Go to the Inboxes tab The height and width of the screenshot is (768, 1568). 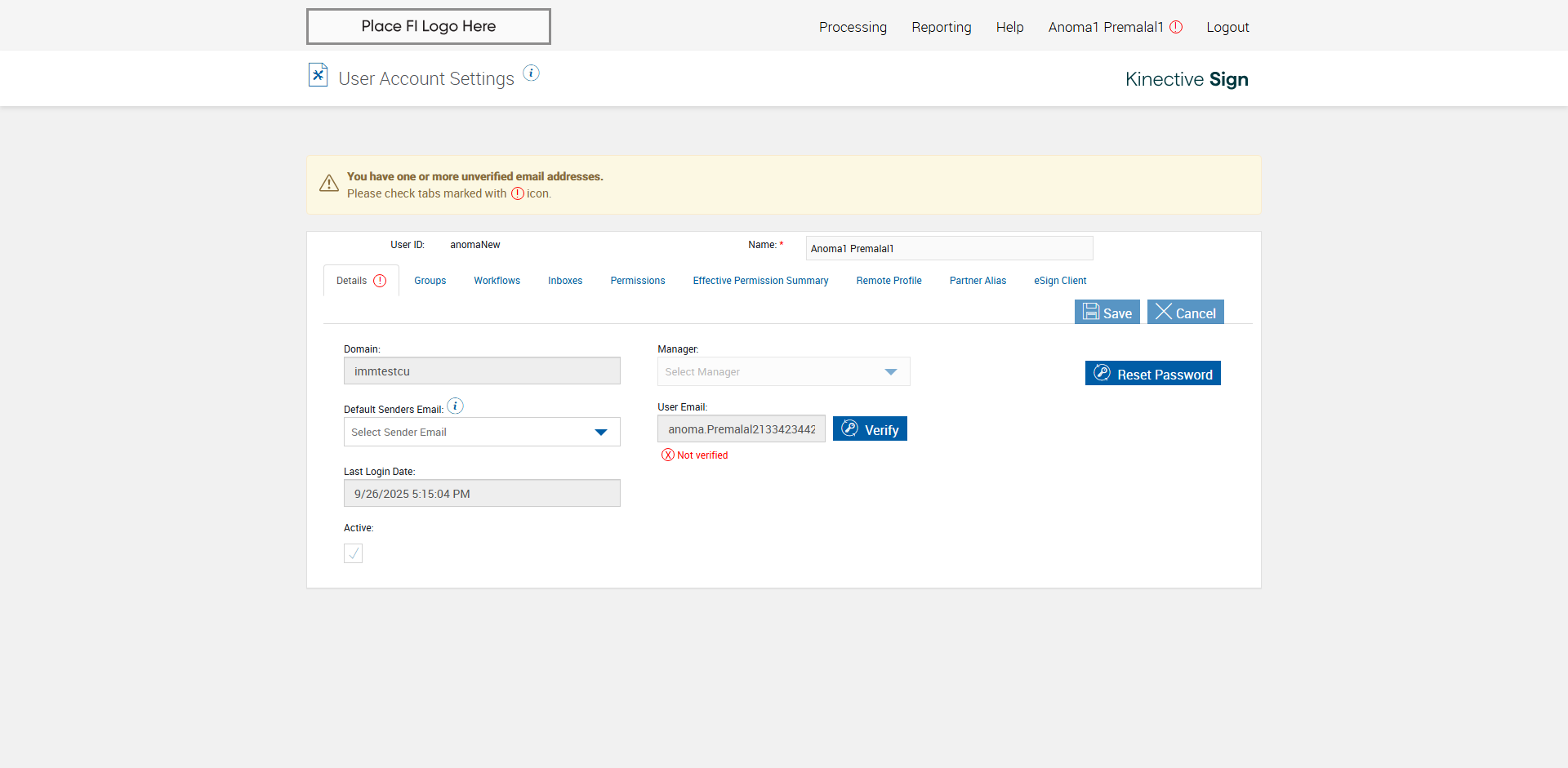[x=565, y=281]
